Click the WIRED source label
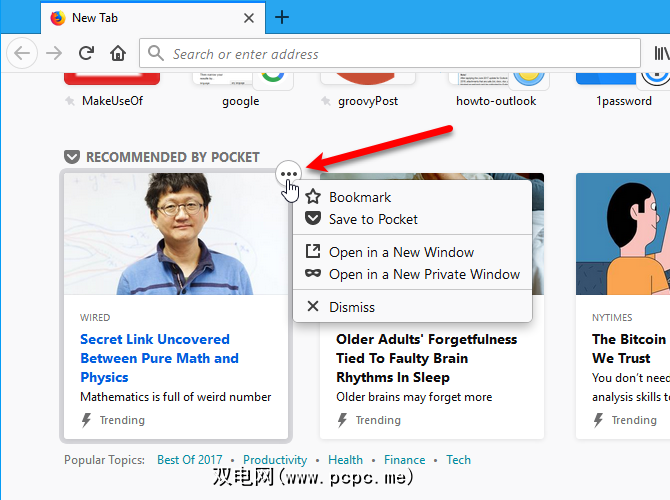Viewport: 670px width, 500px height. point(95,318)
